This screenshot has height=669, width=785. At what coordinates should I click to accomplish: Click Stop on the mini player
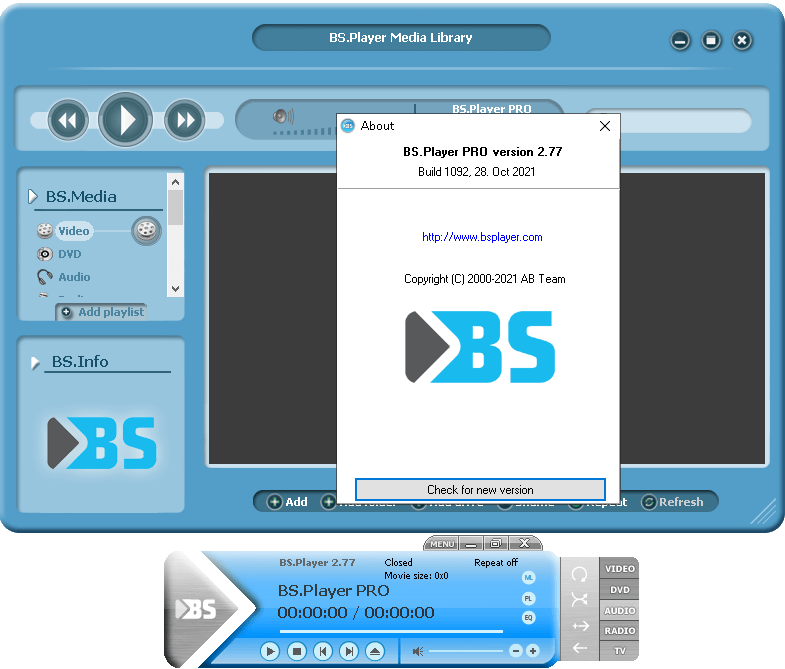[296, 651]
